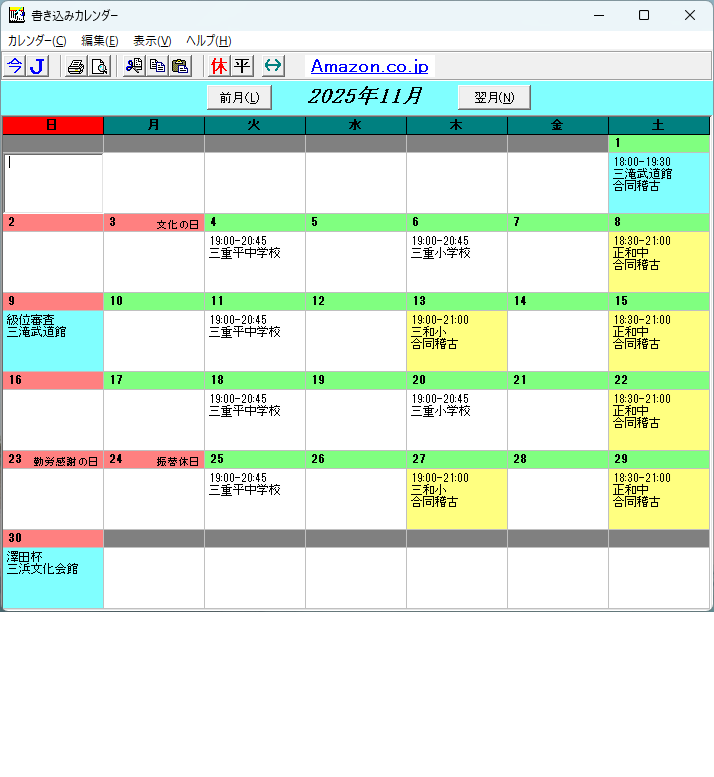Screen dimensions: 714x777
Task: Open the ヘルプ menu
Action: (x=208, y=40)
